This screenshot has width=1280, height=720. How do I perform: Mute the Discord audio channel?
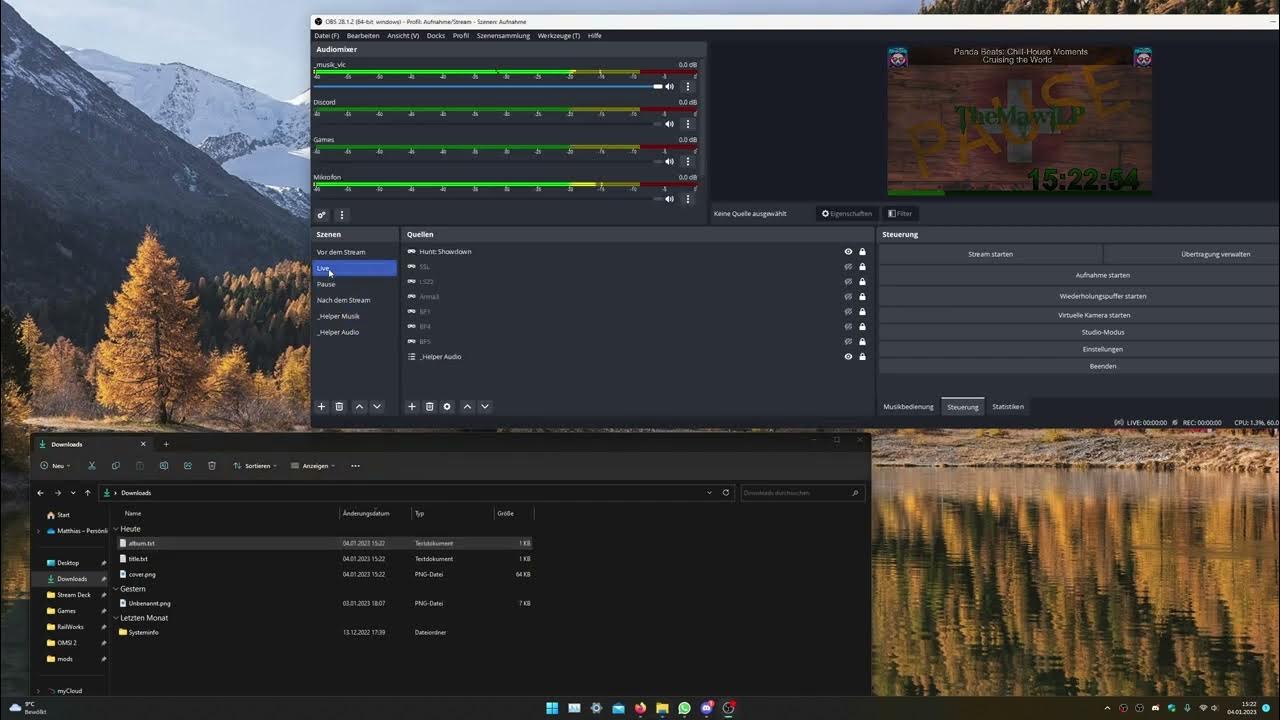click(x=670, y=124)
